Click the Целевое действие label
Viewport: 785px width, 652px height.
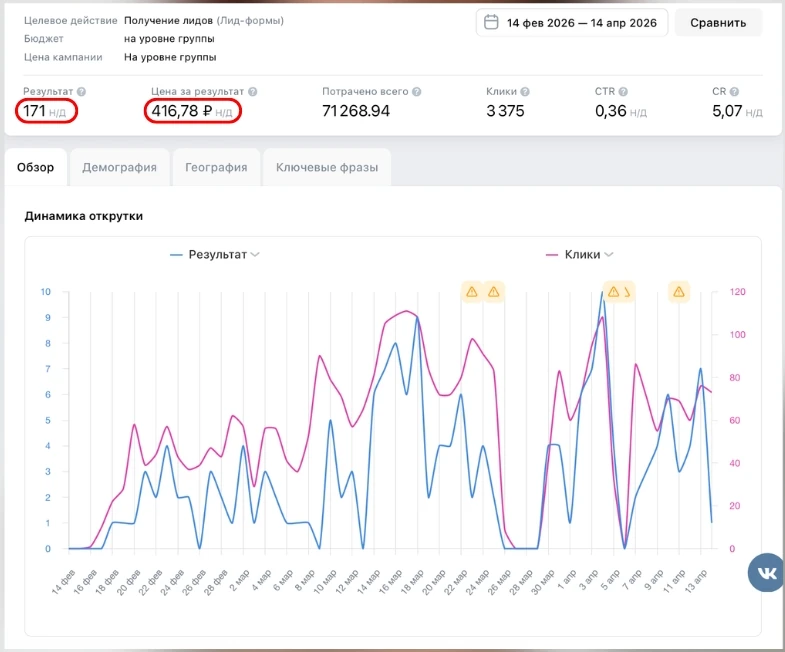click(x=71, y=21)
